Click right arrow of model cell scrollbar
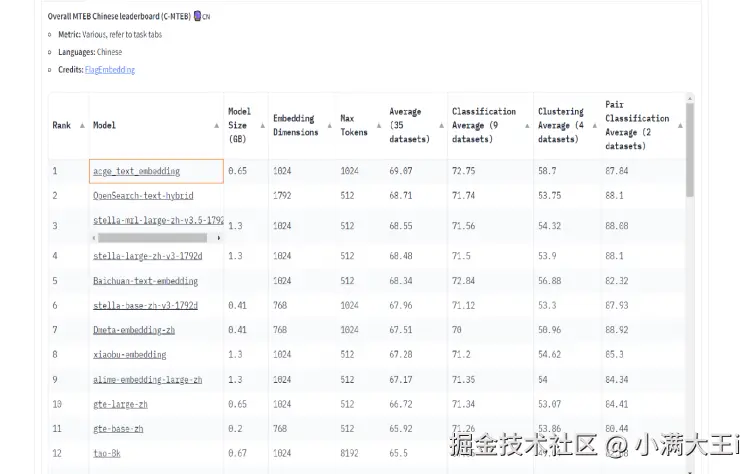The height and width of the screenshot is (474, 756). click(x=219, y=238)
